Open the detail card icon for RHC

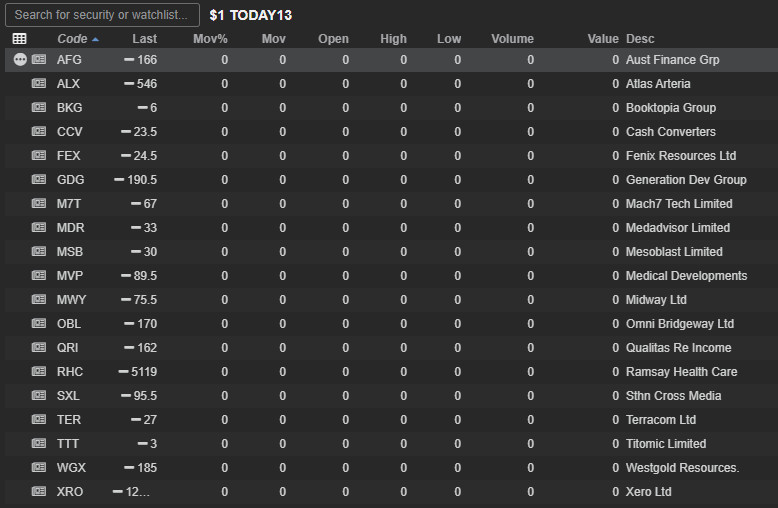(x=39, y=371)
